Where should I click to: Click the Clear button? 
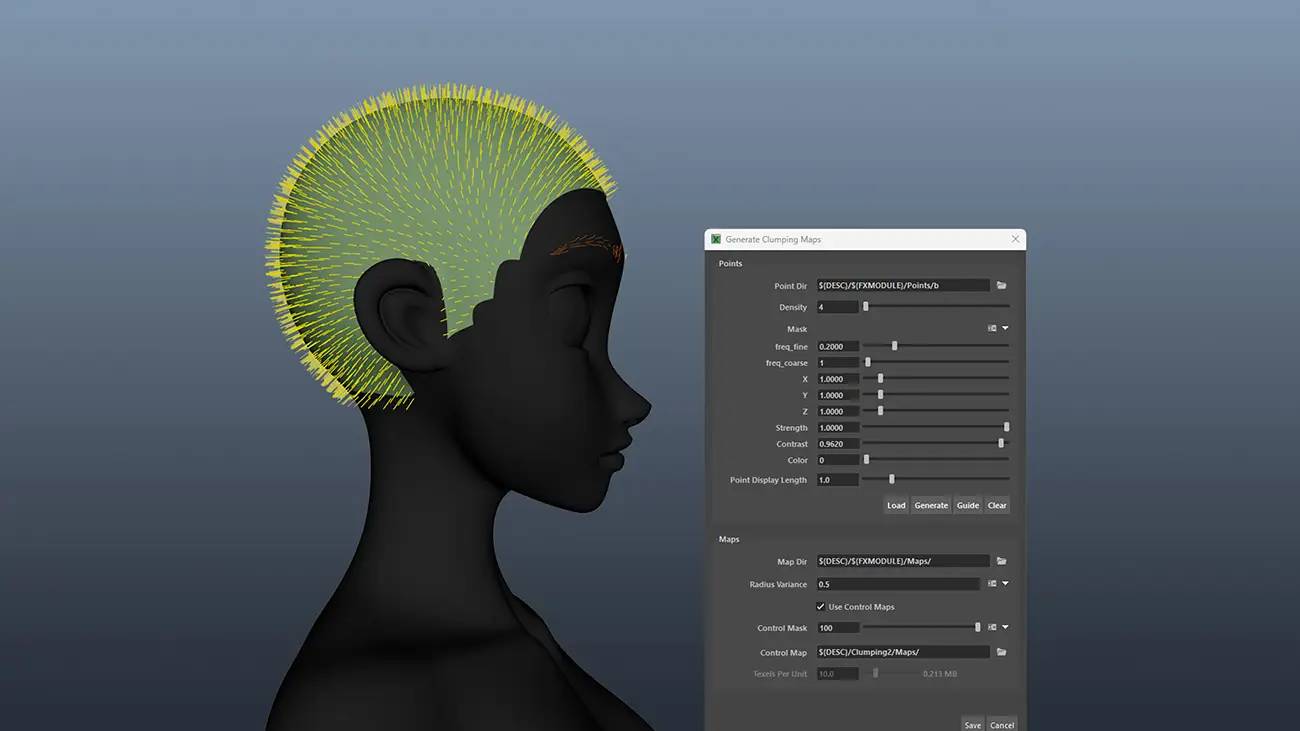tap(997, 505)
